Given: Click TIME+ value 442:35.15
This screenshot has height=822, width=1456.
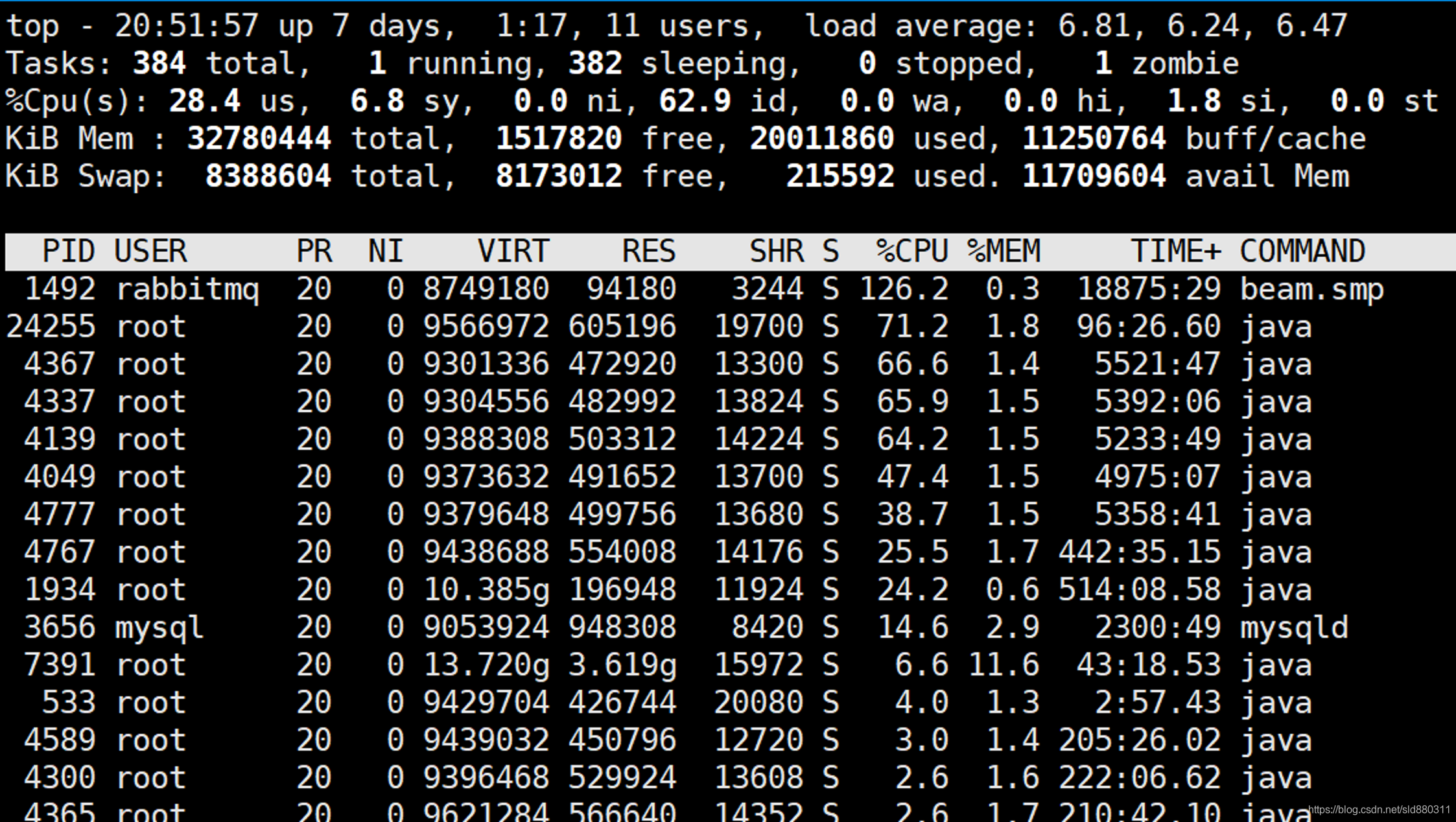Looking at the screenshot, I should 1140,552.
